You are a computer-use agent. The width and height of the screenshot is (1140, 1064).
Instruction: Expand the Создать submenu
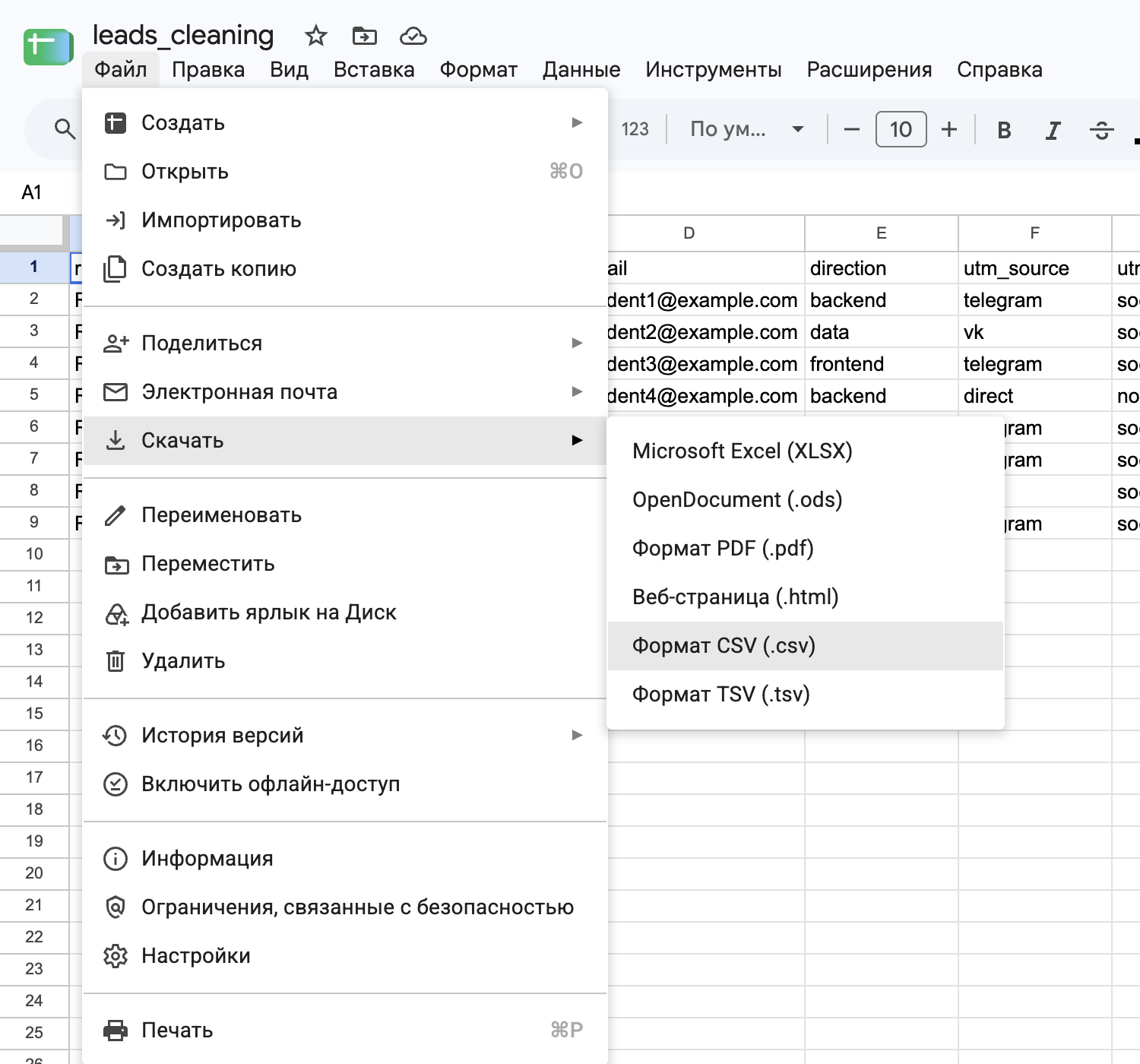344,123
